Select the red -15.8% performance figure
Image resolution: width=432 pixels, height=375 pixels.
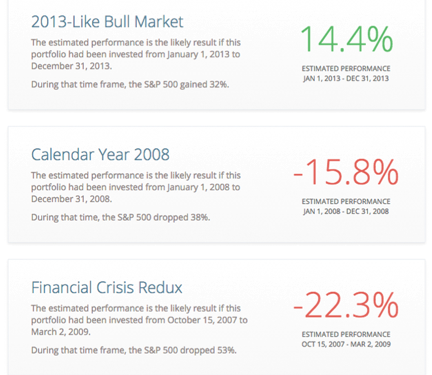[346, 172]
